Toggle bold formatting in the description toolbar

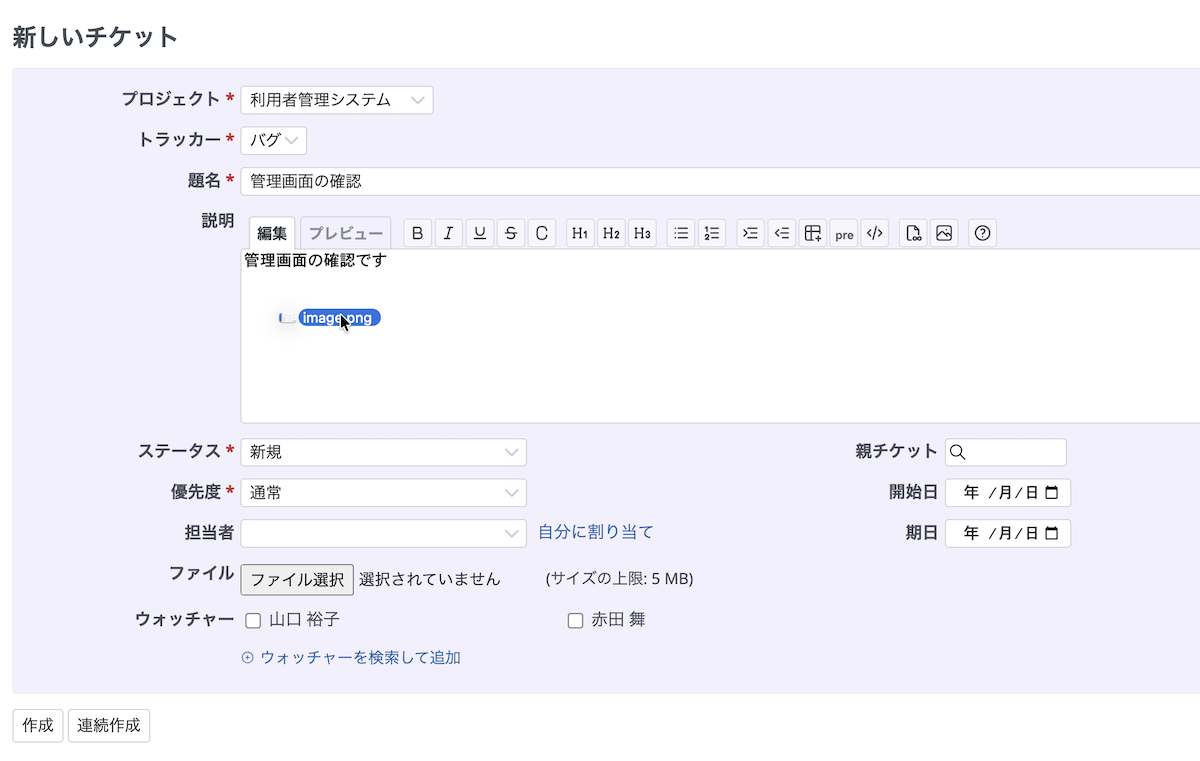(x=418, y=233)
